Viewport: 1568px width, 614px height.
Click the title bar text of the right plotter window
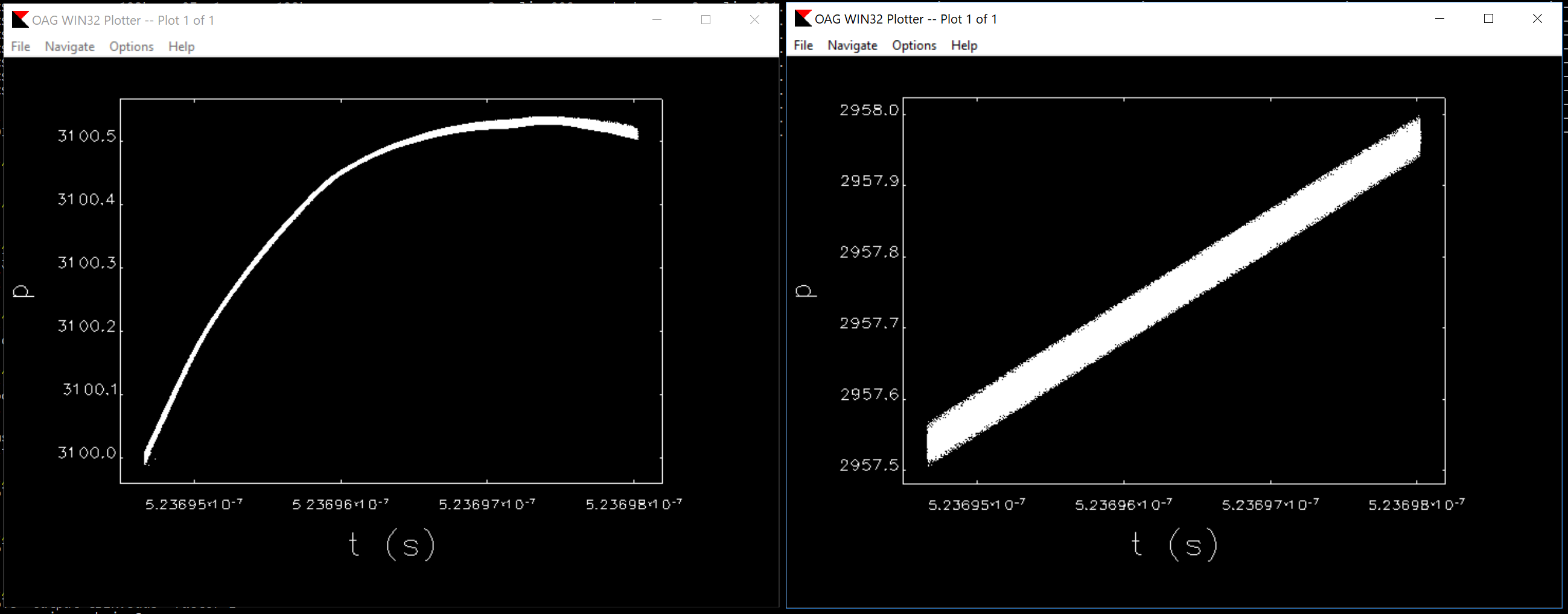click(x=906, y=19)
